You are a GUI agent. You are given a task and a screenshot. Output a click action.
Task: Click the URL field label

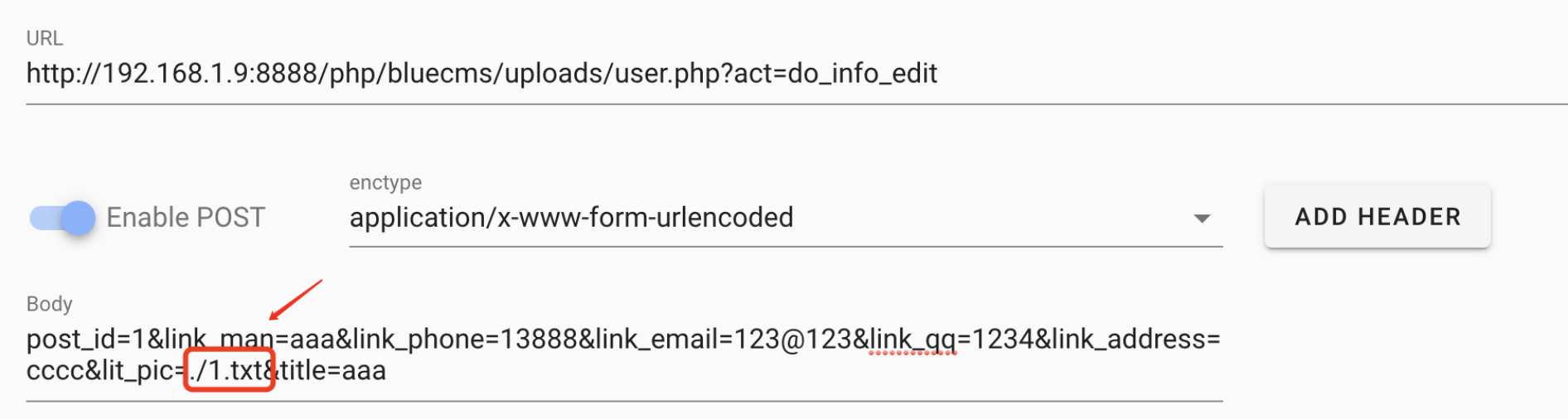point(44,38)
